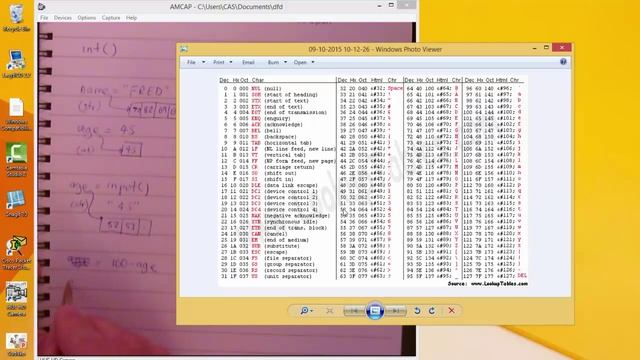The height and width of the screenshot is (360, 640).
Task: Go to next photo
Action: pos(396,311)
